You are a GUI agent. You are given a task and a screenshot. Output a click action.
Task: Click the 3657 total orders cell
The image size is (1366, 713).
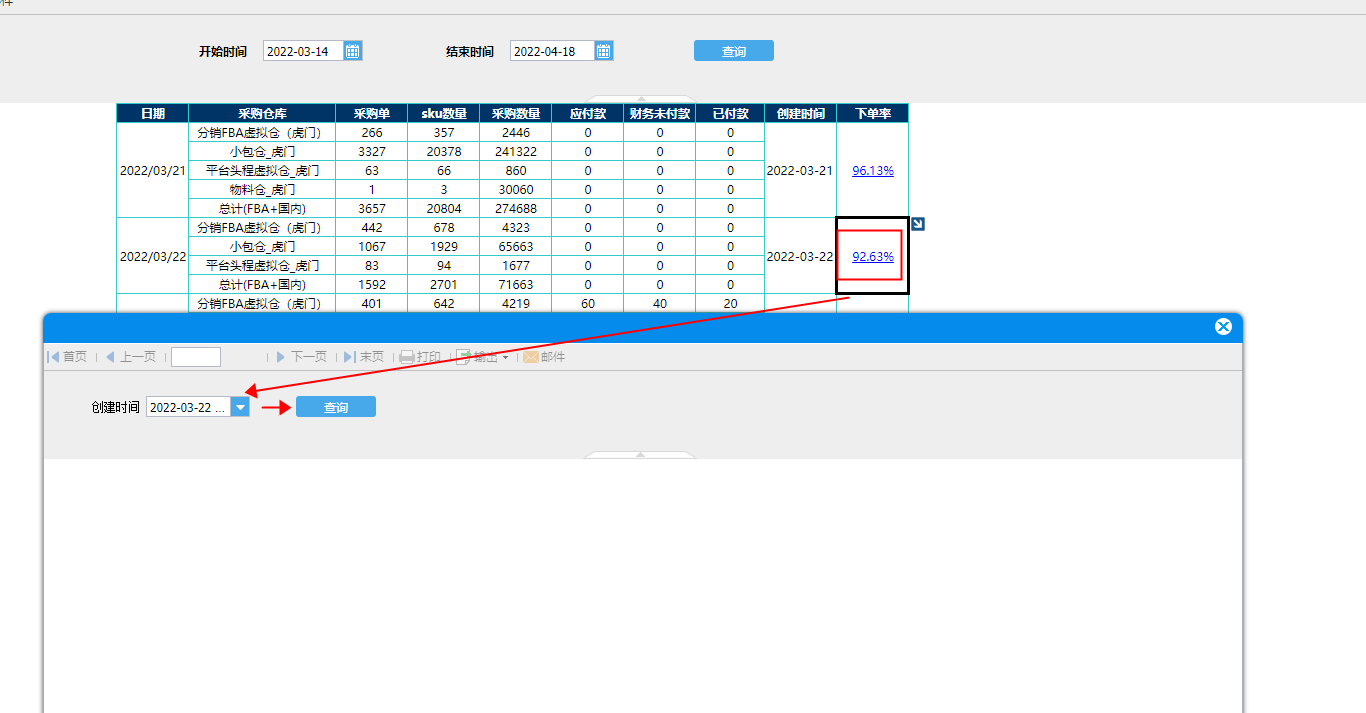pyautogui.click(x=372, y=209)
